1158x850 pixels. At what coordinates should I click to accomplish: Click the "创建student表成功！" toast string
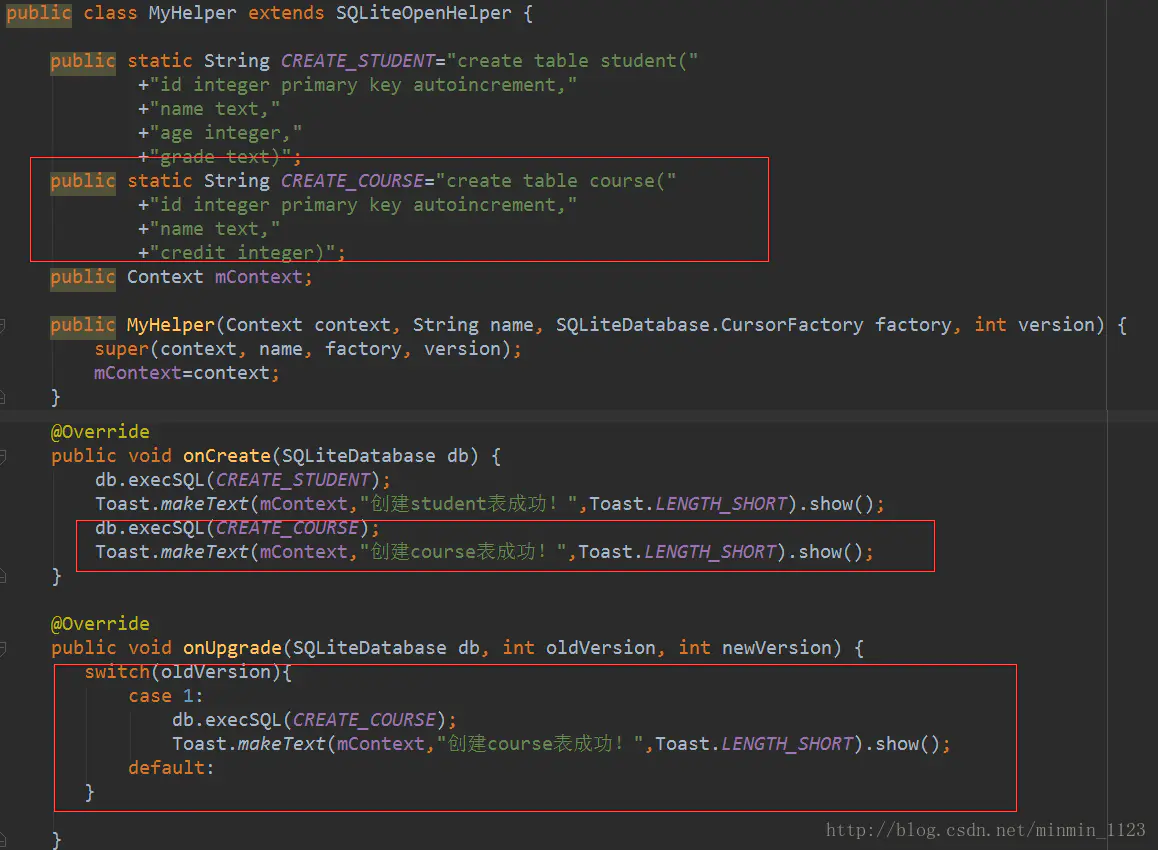[x=467, y=504]
